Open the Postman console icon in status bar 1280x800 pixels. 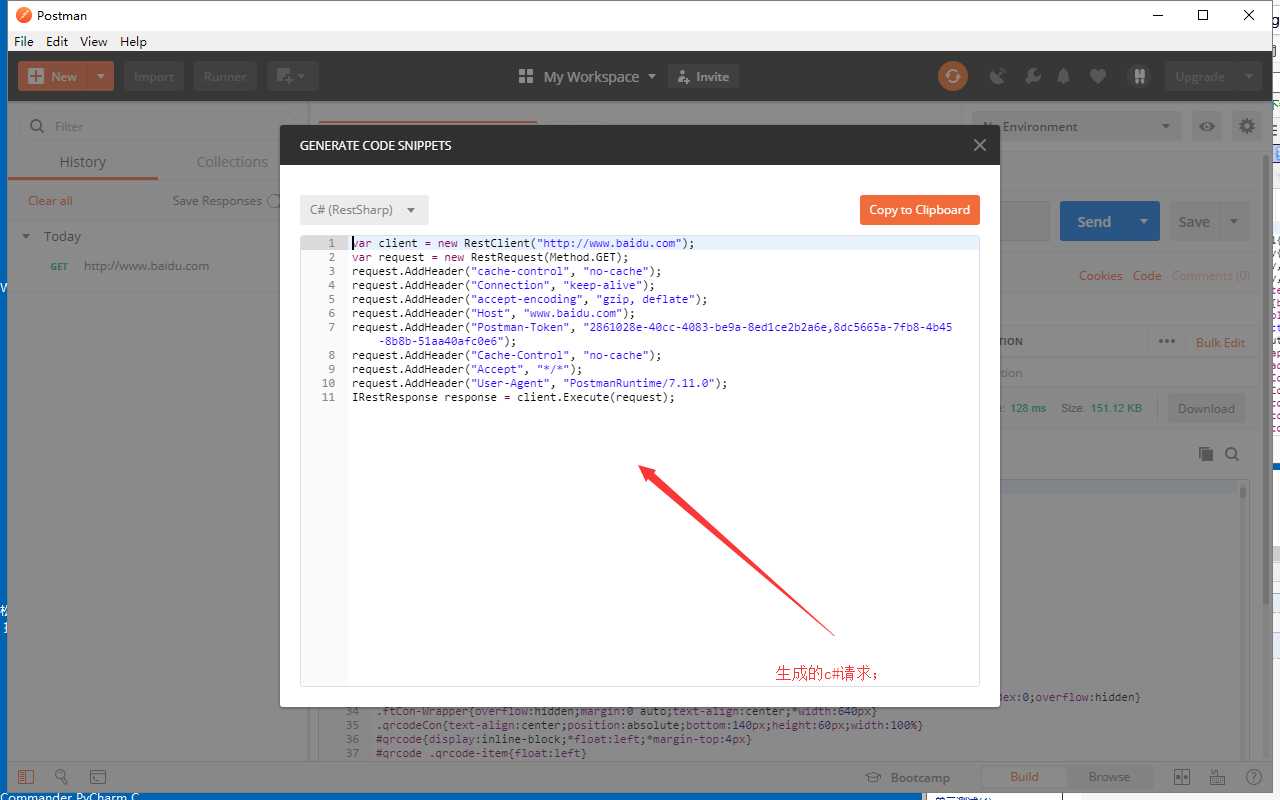[98, 777]
